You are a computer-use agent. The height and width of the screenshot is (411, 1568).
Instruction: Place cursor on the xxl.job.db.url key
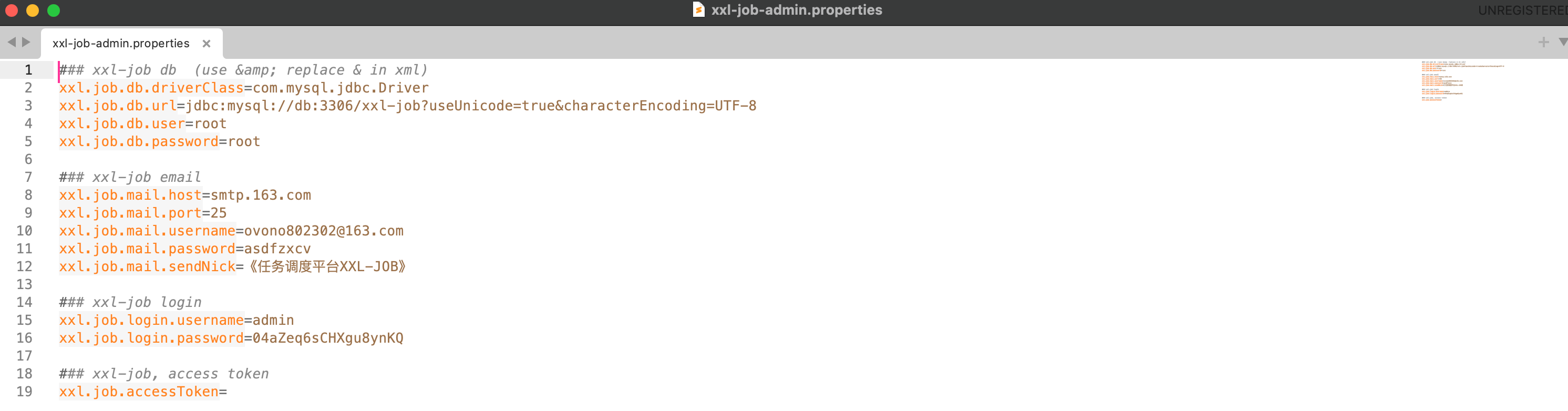pos(118,106)
